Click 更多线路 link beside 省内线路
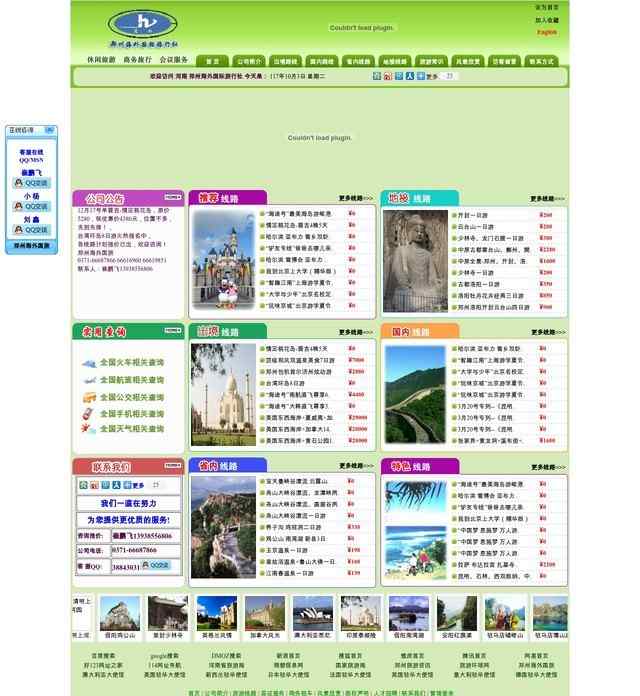 pos(356,466)
